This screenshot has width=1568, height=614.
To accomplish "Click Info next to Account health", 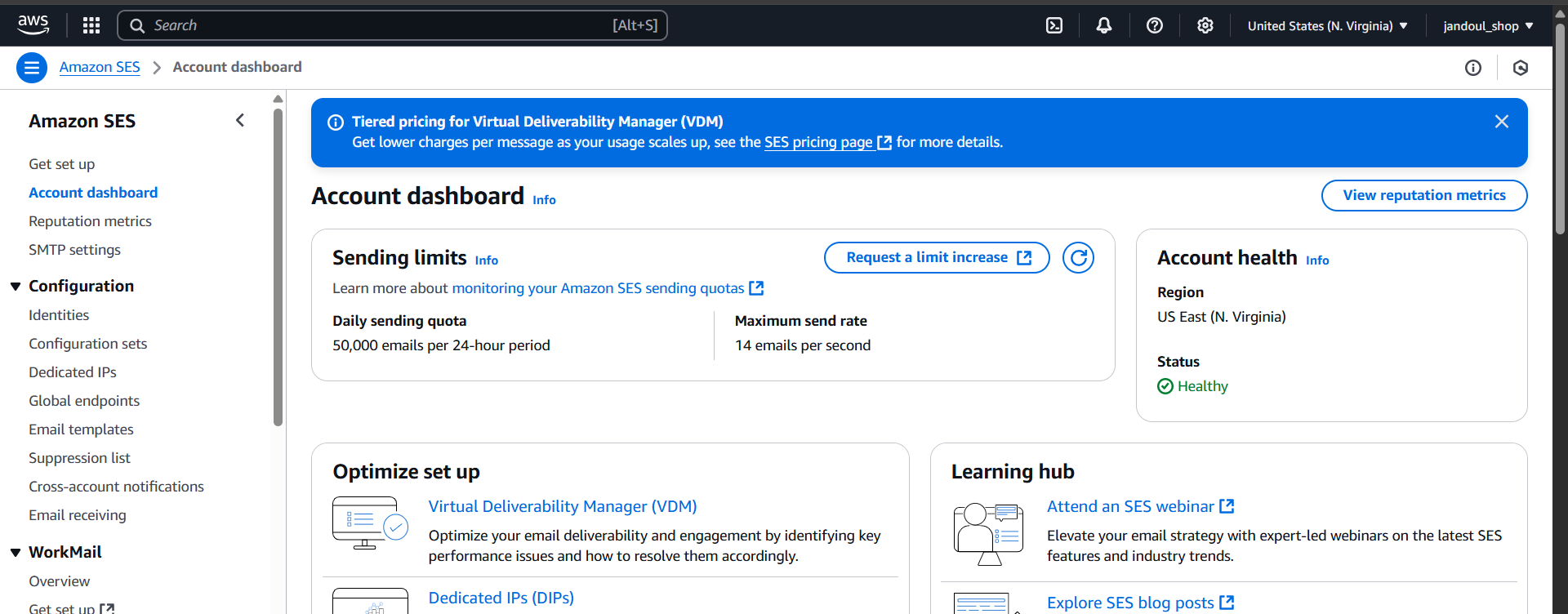I will tap(1317, 260).
